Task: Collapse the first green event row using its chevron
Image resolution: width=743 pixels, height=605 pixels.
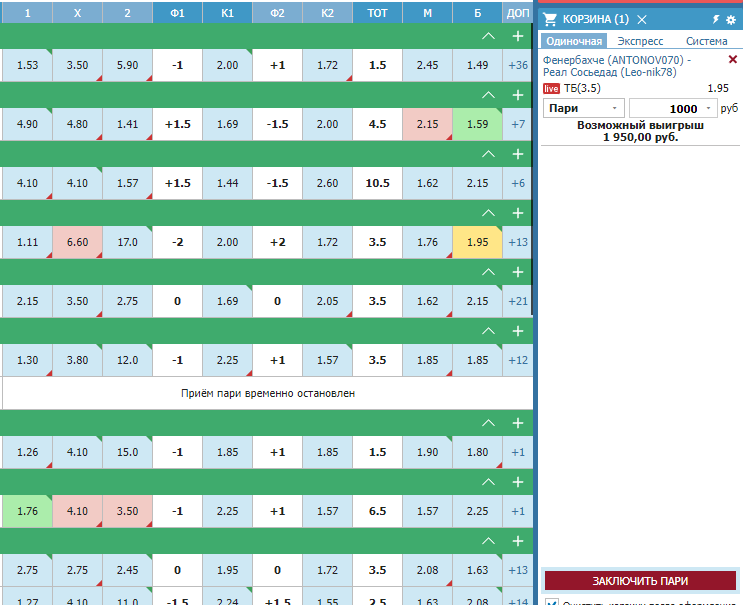Action: tap(488, 36)
